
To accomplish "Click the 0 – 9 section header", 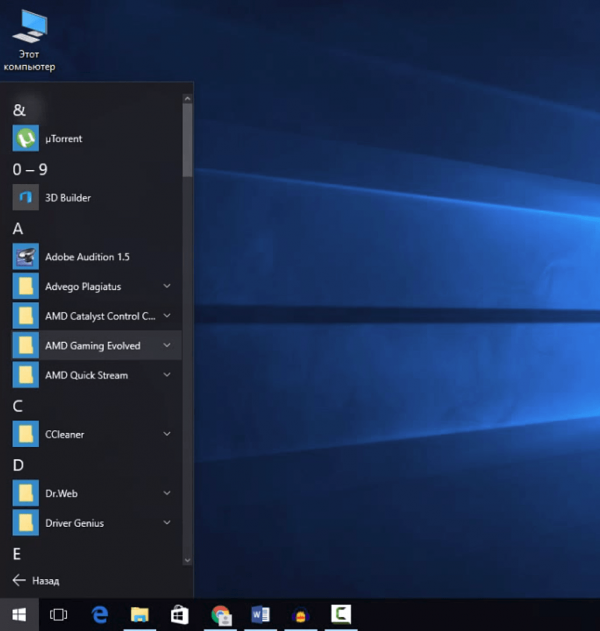I will (x=30, y=169).
